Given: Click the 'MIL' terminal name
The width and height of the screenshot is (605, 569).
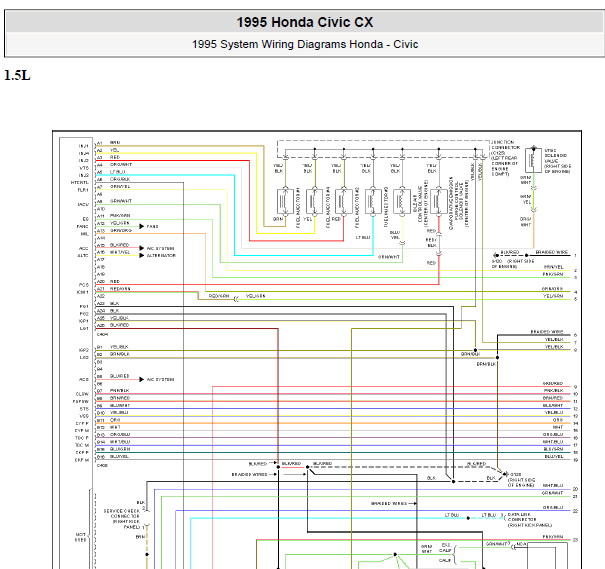Looking at the screenshot, I should 85,234.
